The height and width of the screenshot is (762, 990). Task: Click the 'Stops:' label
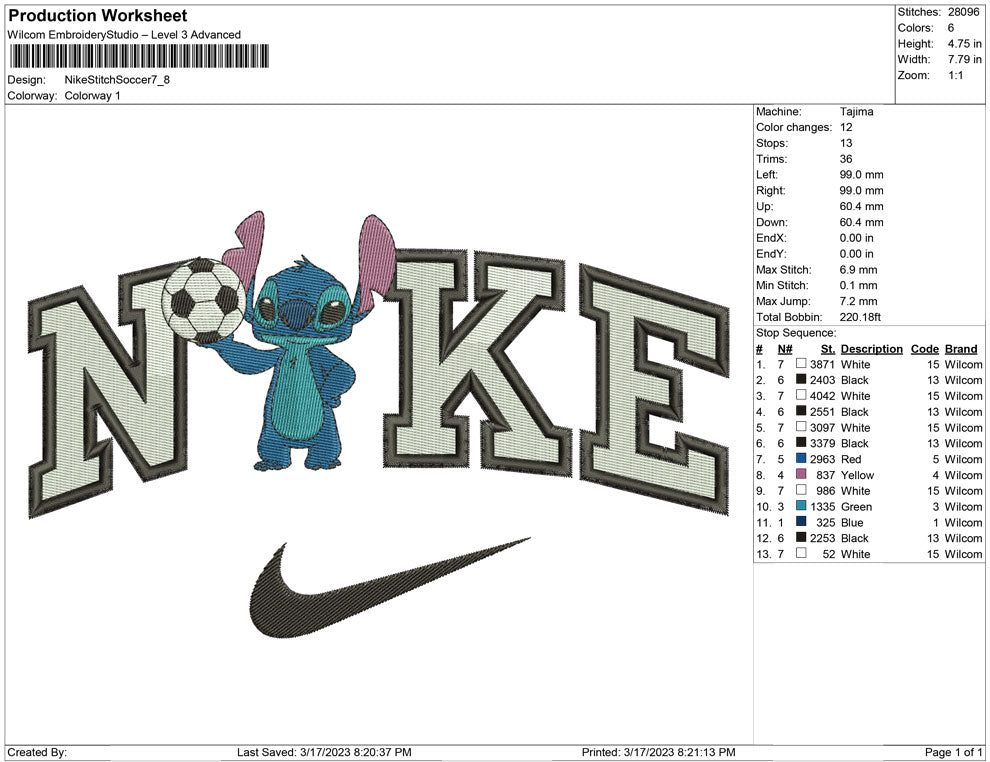pos(772,143)
